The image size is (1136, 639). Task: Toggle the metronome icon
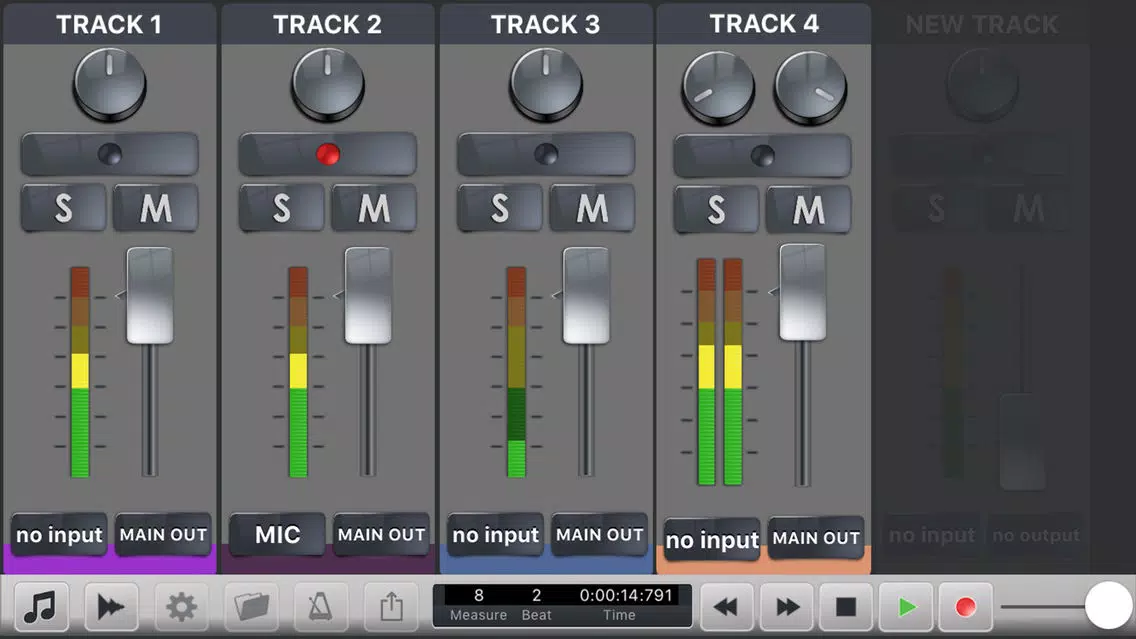click(321, 607)
